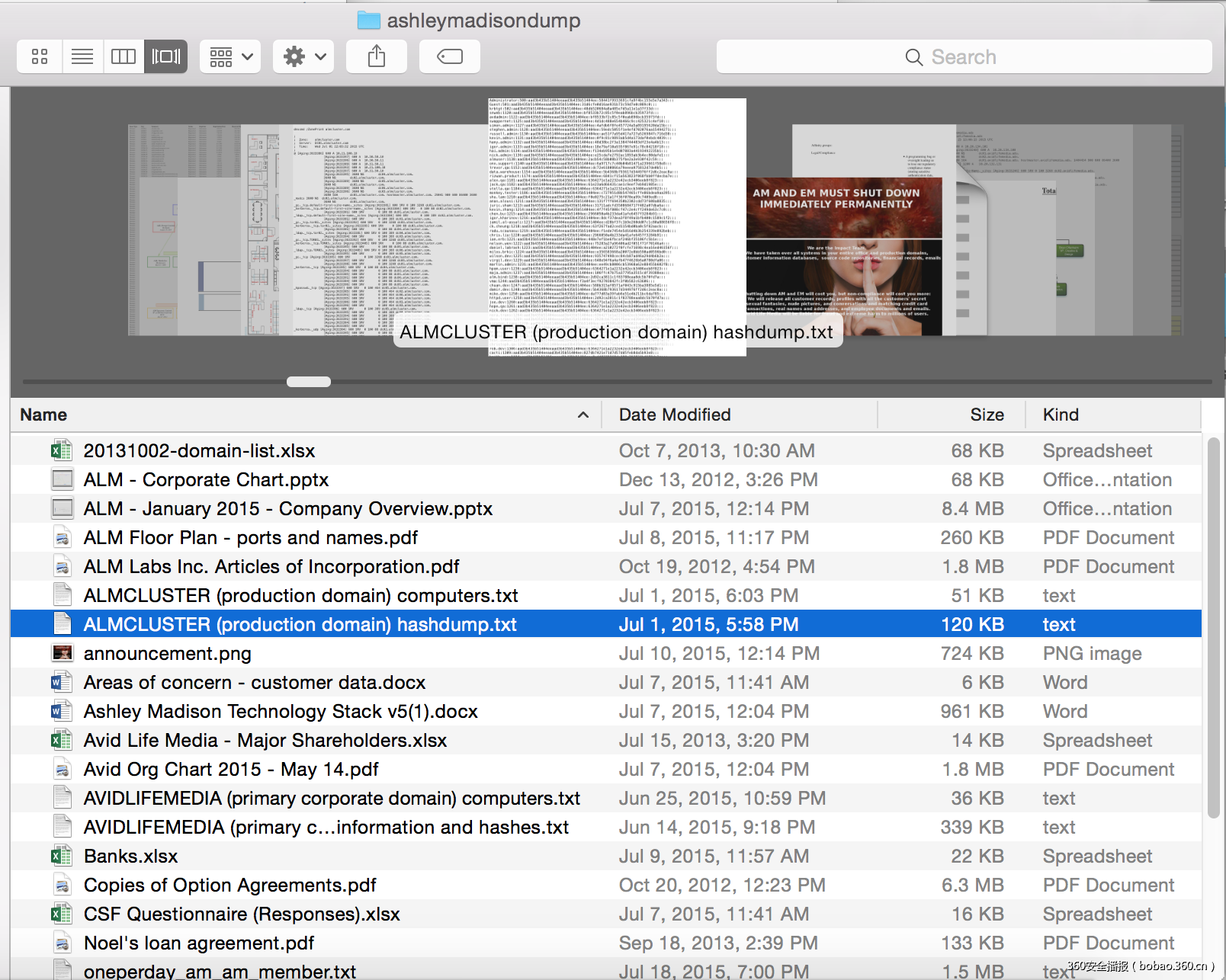Open the Action gear menu

click(303, 56)
